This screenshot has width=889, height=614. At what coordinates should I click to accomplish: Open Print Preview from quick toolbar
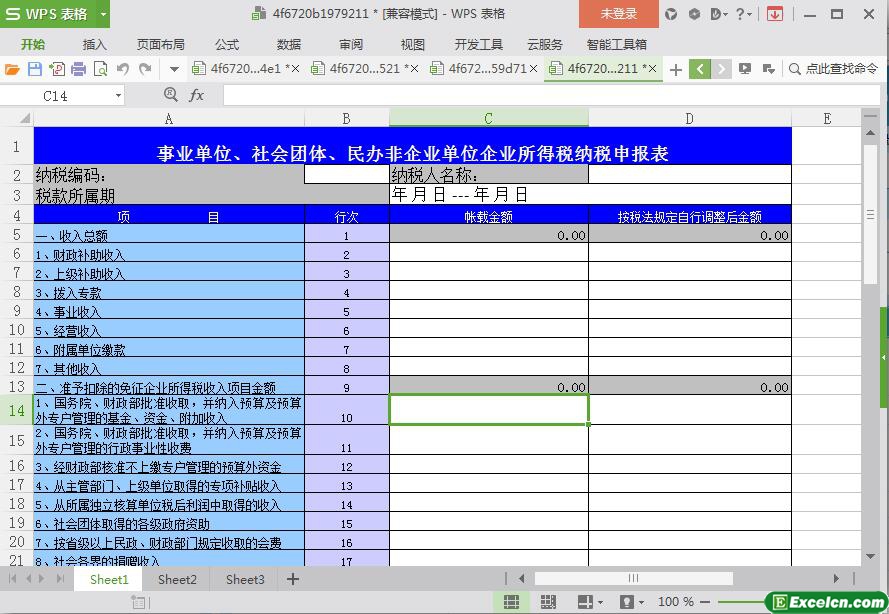[x=100, y=69]
